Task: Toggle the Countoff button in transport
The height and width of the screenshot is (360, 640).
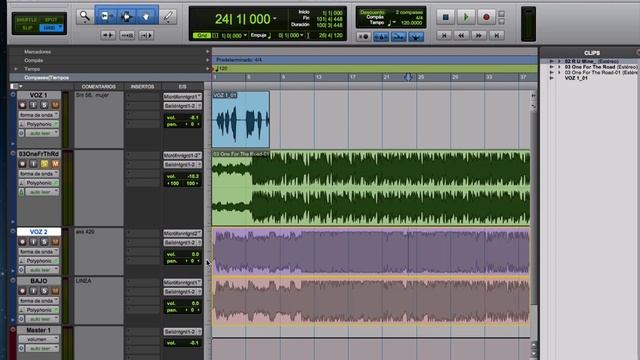Action: 398,37
